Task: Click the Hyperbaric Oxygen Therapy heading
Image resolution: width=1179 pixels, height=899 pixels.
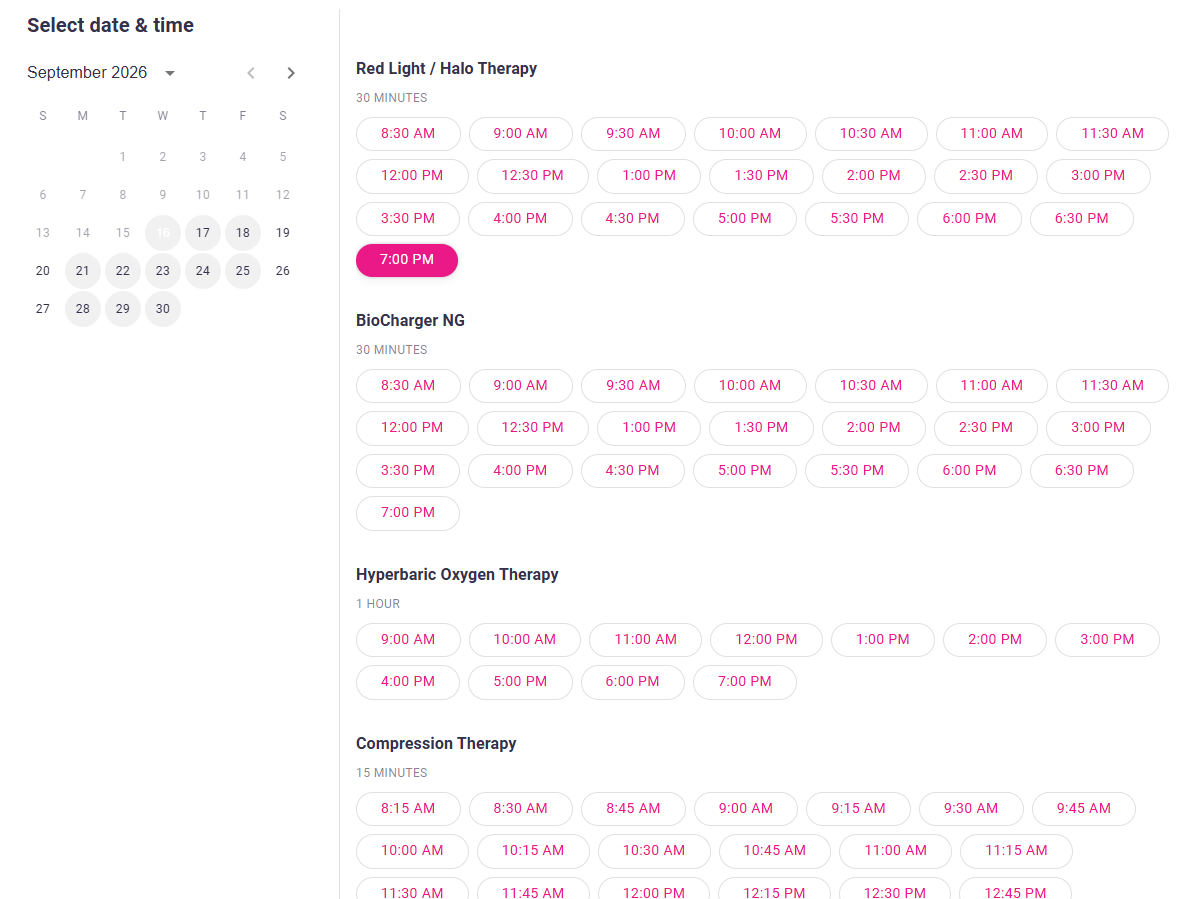Action: [457, 574]
